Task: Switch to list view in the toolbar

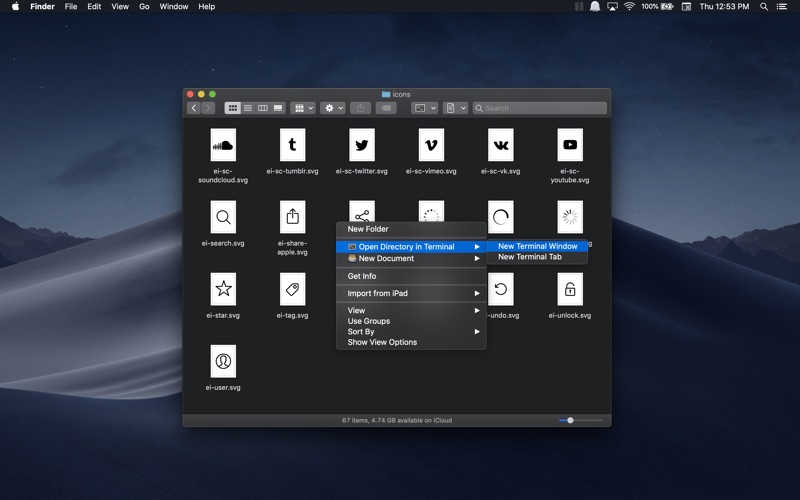Action: pyautogui.click(x=248, y=108)
